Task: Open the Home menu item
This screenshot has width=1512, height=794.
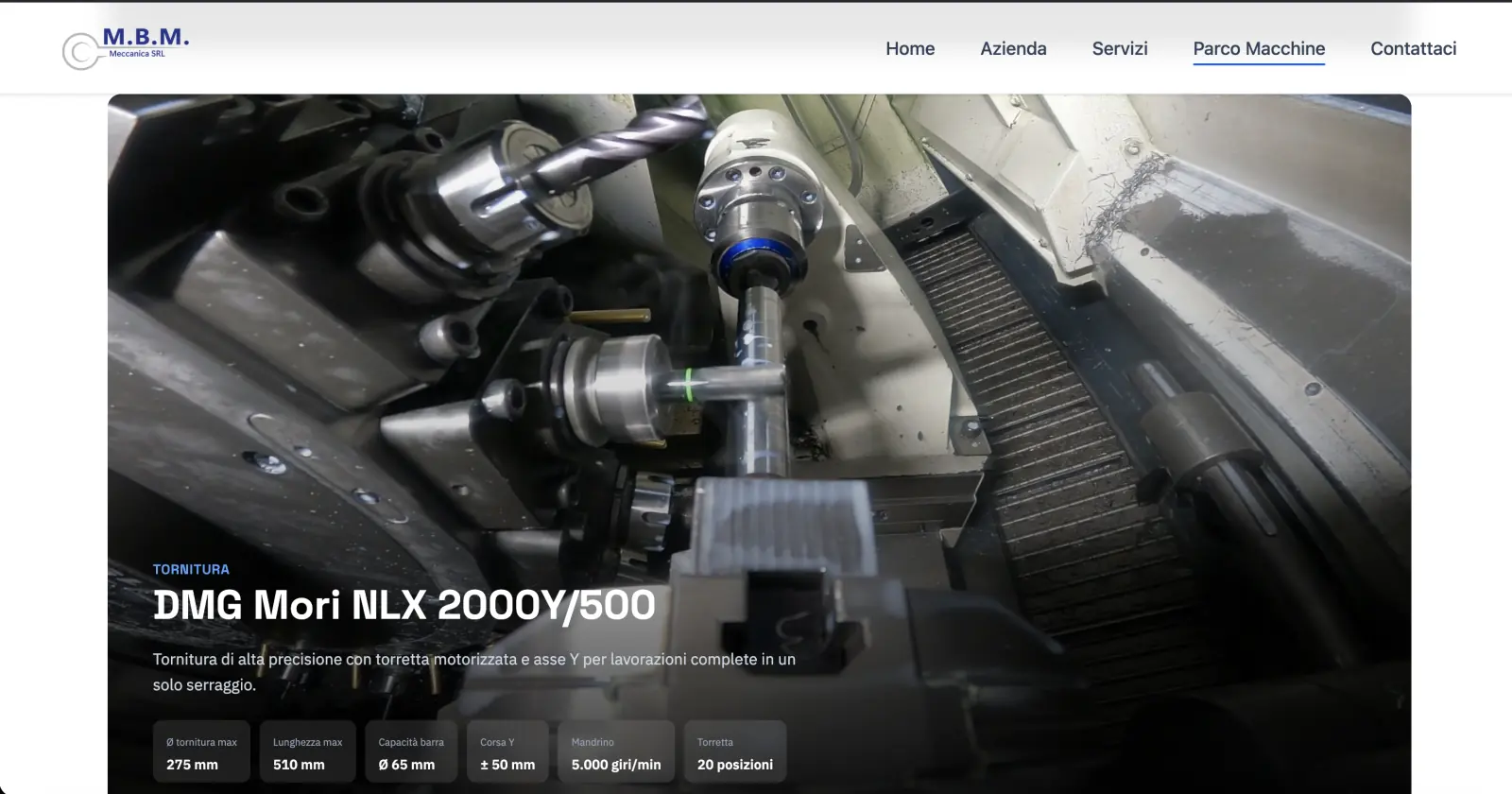Action: pos(910,48)
